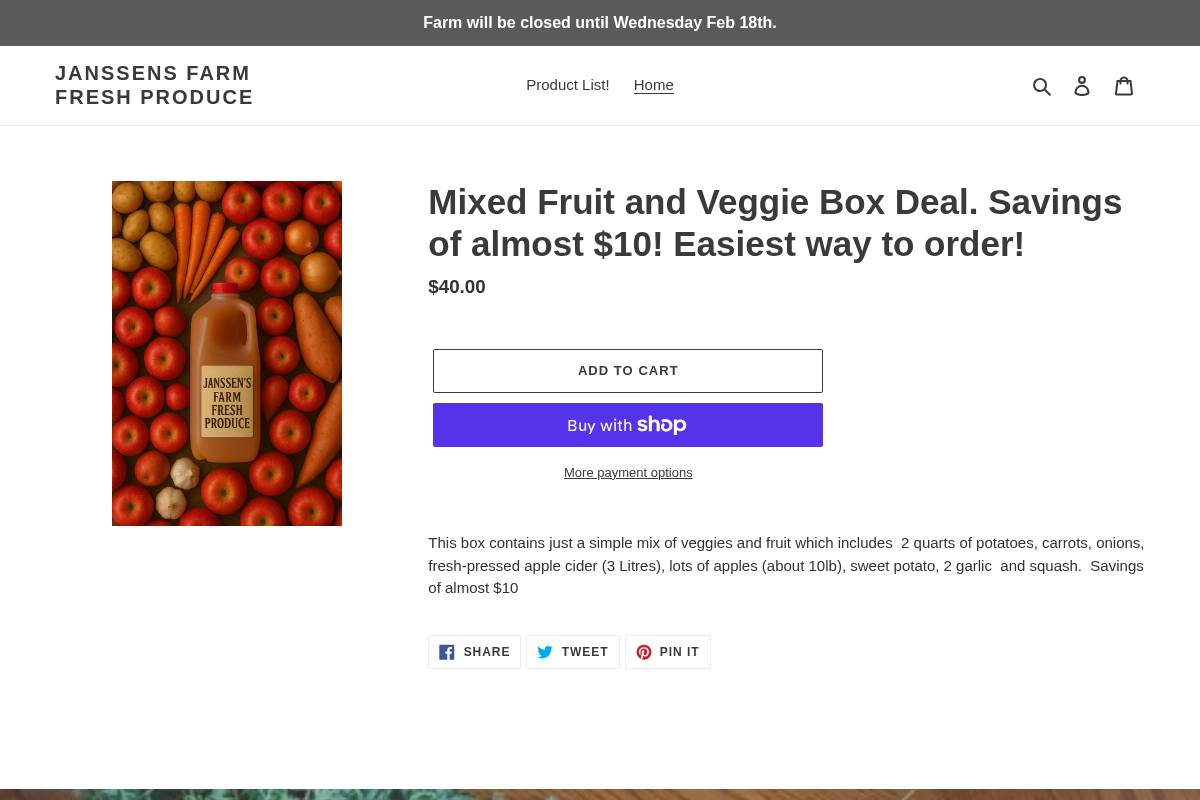The height and width of the screenshot is (800, 1200).
Task: Click the mixed fruit and veggie box photo
Action: point(227,353)
